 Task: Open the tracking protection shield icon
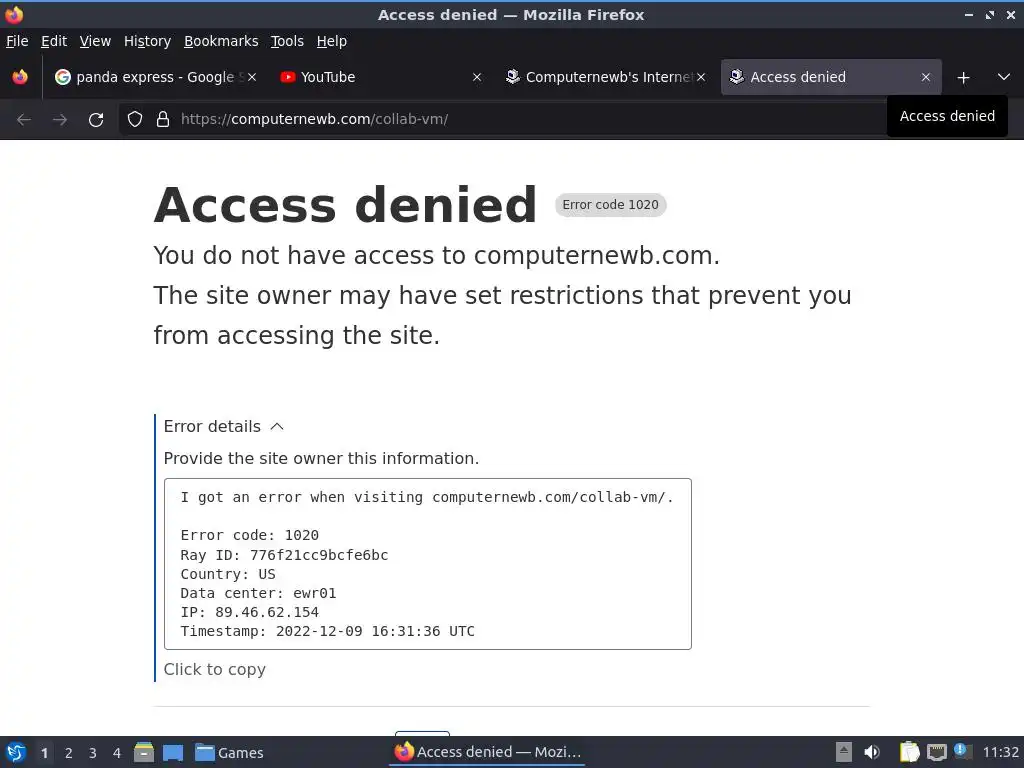click(135, 120)
